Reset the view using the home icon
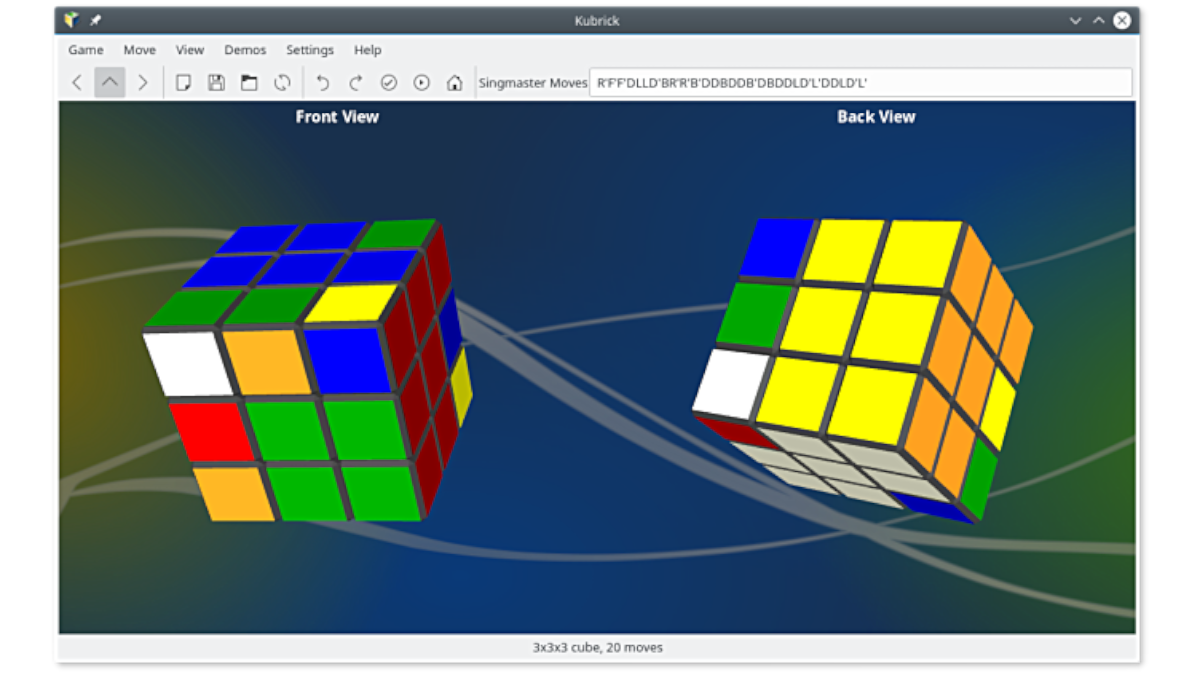Screen dimensions: 1200x675 (455, 82)
